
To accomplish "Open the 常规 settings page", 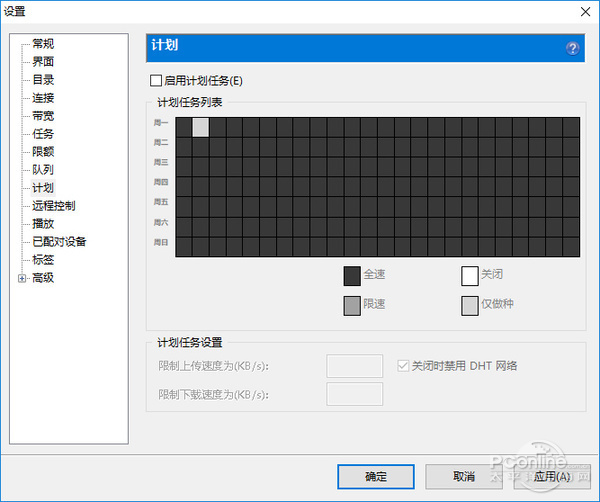I will (x=43, y=44).
